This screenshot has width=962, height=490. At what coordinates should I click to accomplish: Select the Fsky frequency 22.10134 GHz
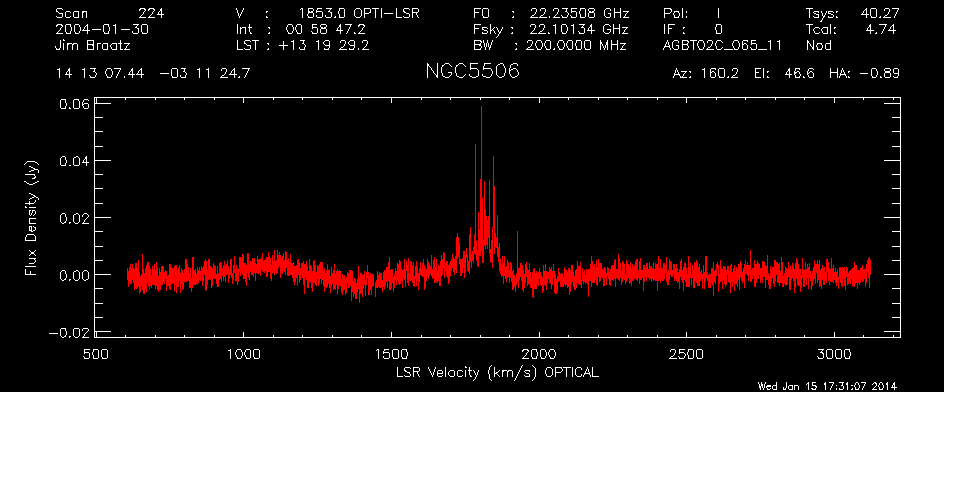tap(579, 29)
